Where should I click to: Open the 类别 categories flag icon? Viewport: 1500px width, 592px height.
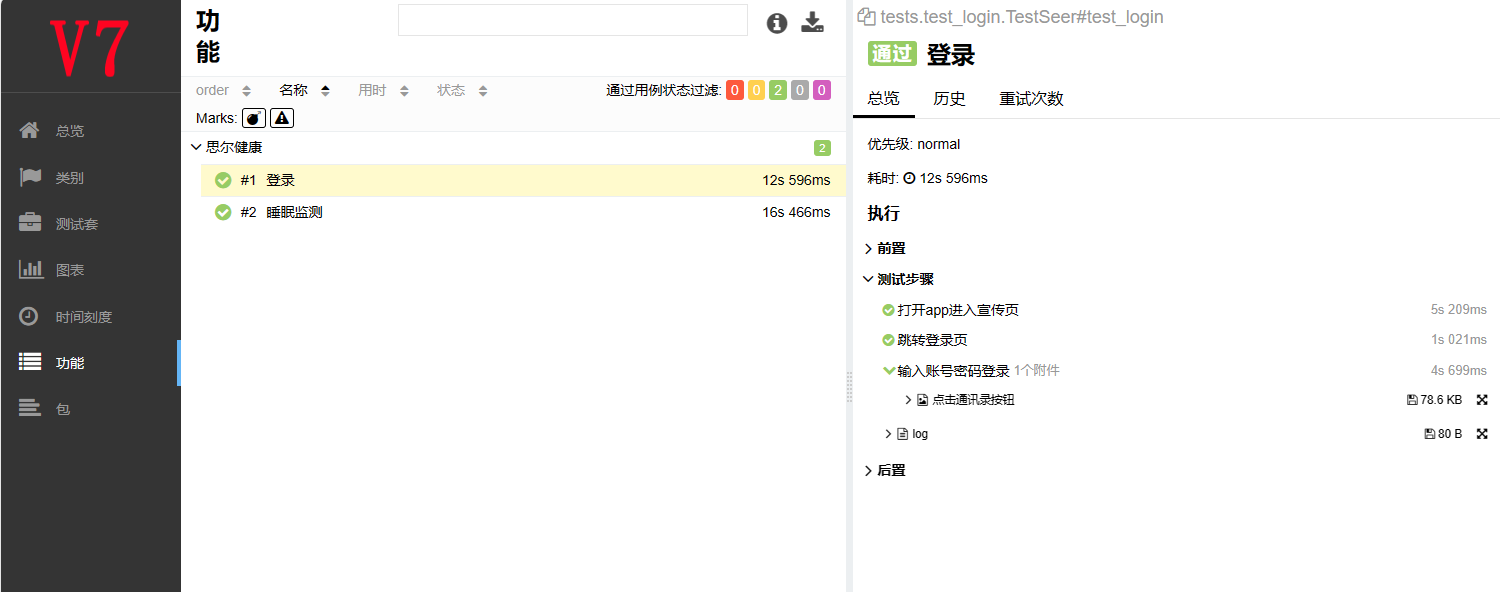click(30, 177)
